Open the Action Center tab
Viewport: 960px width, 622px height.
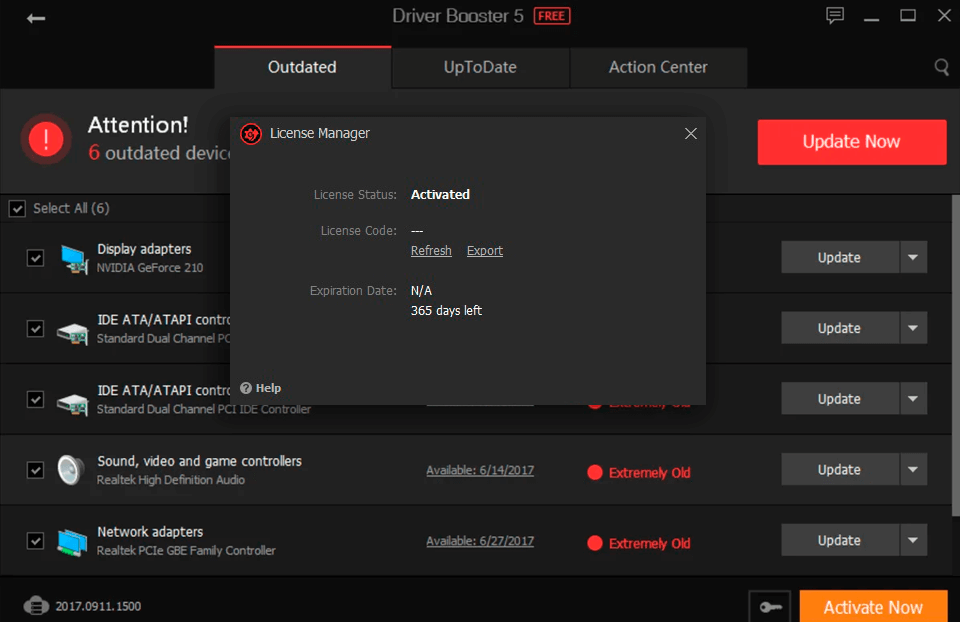pos(658,67)
